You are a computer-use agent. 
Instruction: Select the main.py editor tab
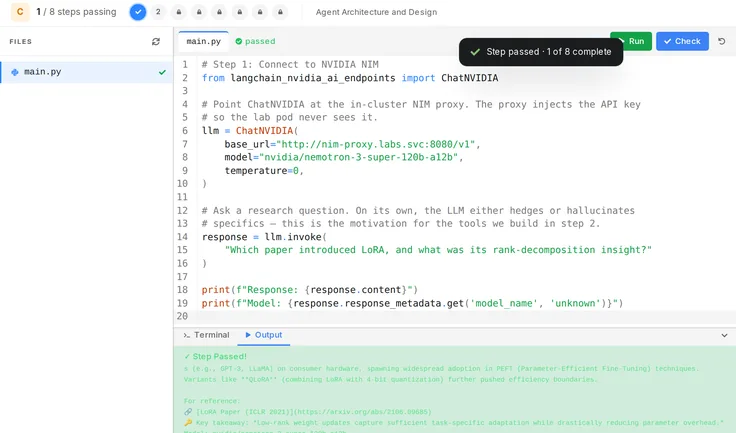[x=203, y=41]
